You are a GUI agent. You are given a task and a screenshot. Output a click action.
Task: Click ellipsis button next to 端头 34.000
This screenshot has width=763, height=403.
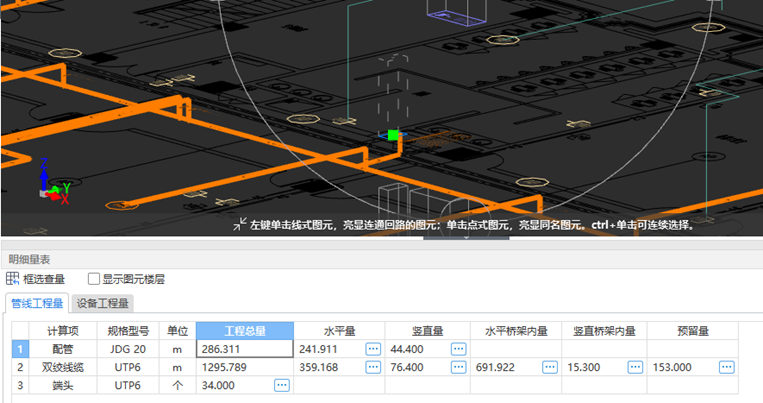click(282, 385)
